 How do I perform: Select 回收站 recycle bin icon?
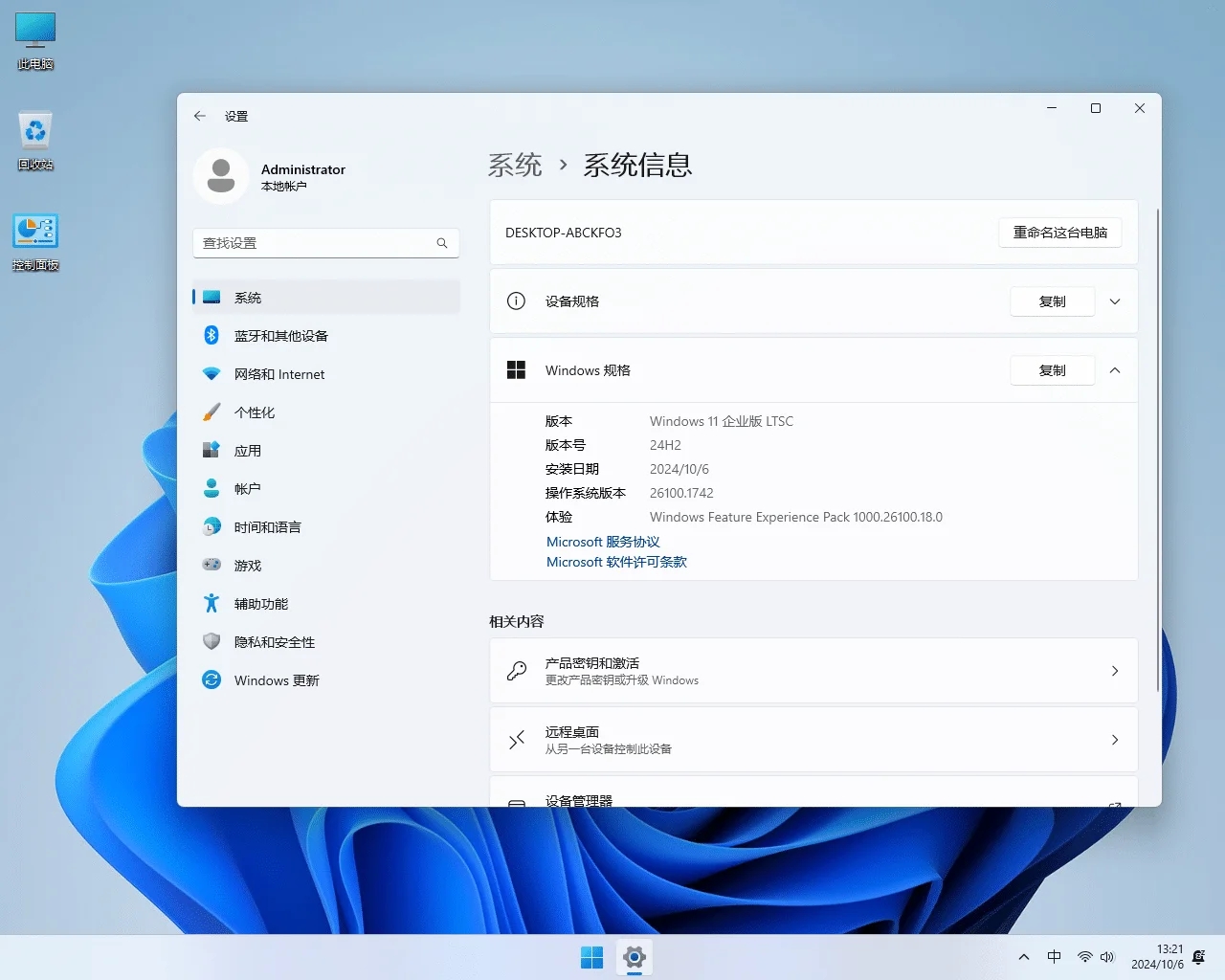(35, 142)
